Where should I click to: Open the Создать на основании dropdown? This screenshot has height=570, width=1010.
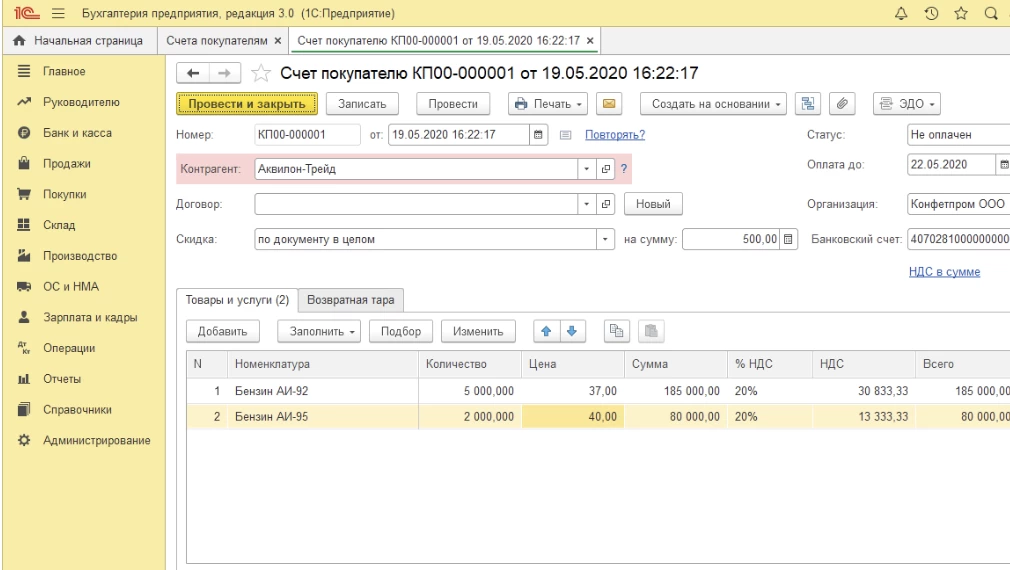(715, 104)
